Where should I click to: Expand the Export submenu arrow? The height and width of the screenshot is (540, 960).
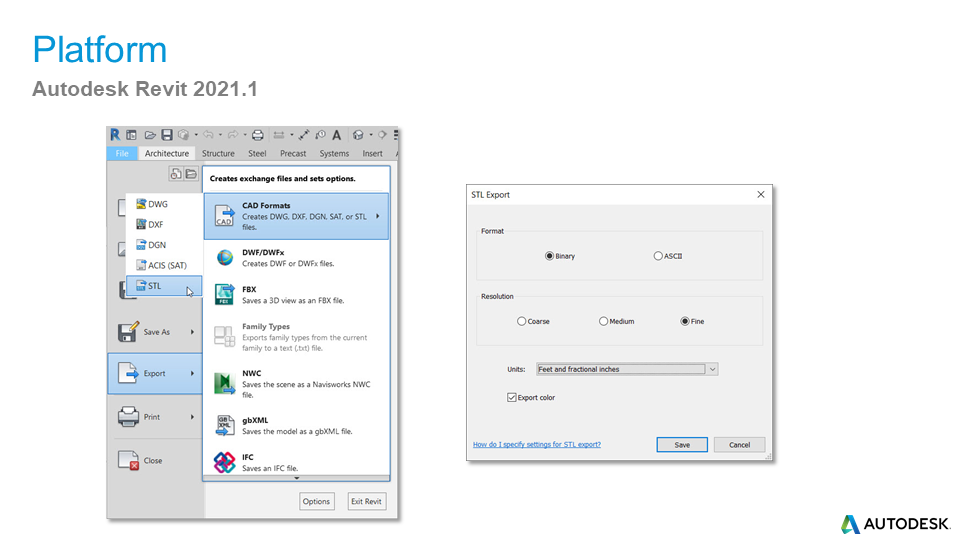pos(192,373)
